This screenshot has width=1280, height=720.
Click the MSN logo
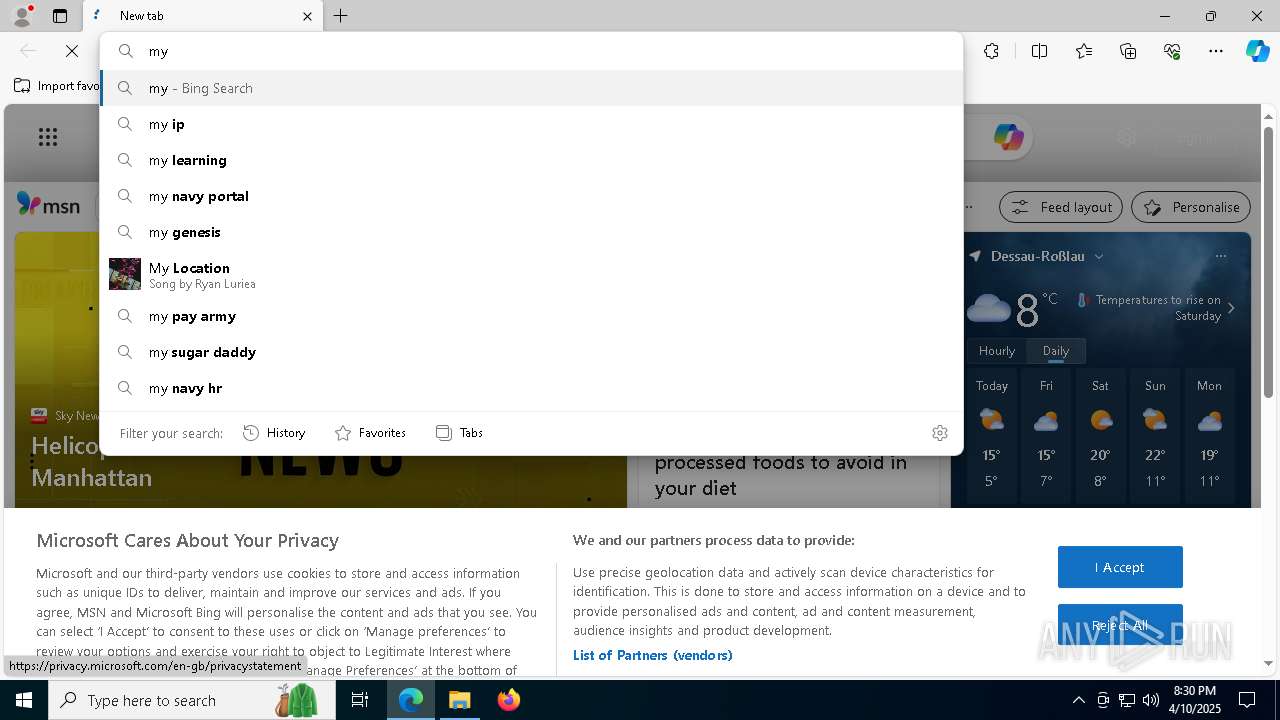tap(48, 205)
